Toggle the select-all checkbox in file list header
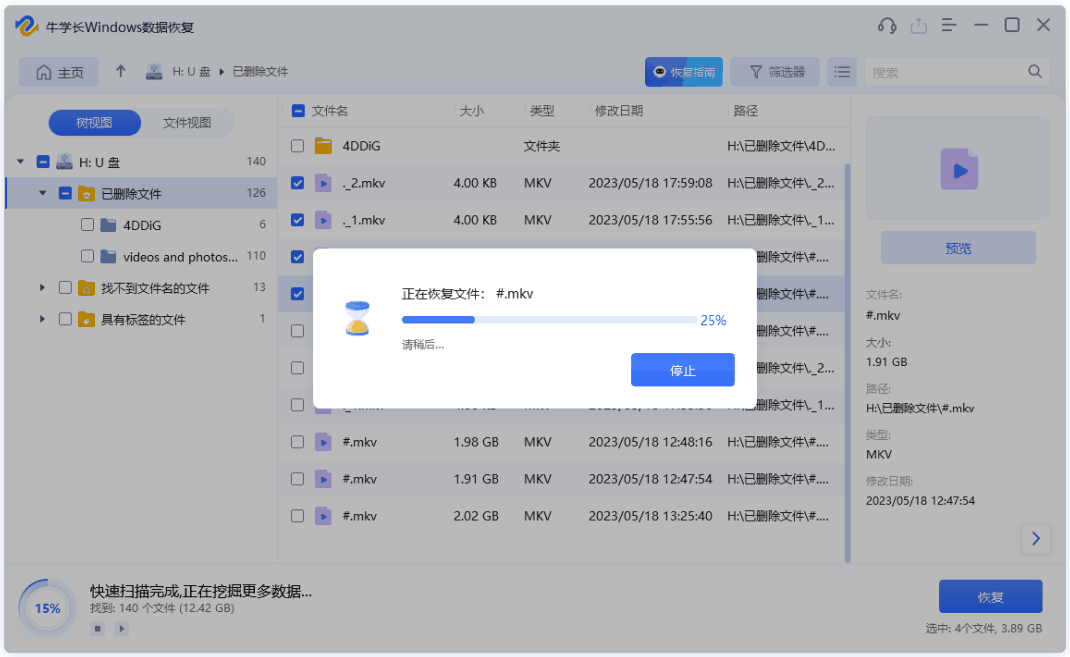Image resolution: width=1070 pixels, height=657 pixels. [x=297, y=111]
